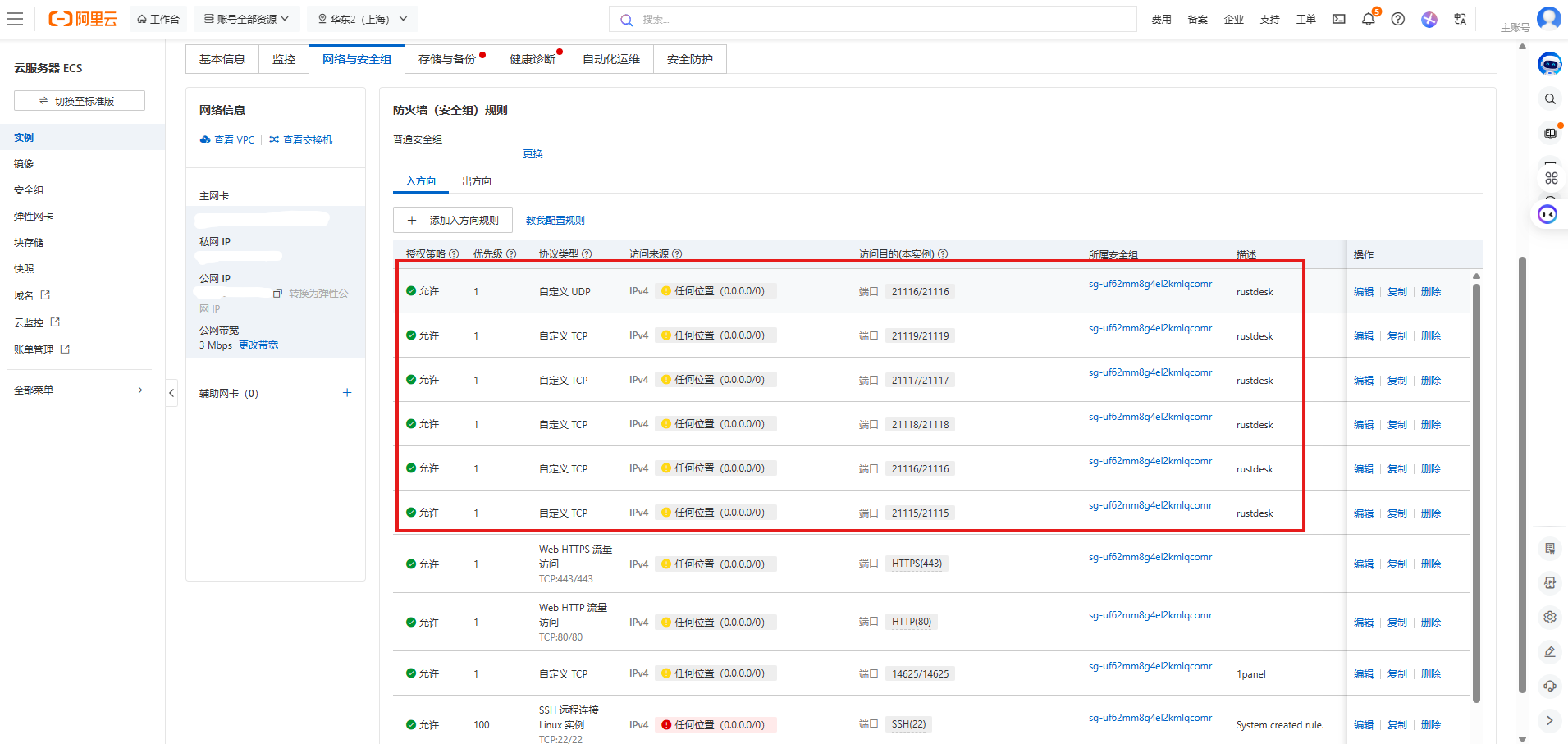Collapse the left sidebar panel
Viewport: 1568px width, 744px height.
coord(171,393)
